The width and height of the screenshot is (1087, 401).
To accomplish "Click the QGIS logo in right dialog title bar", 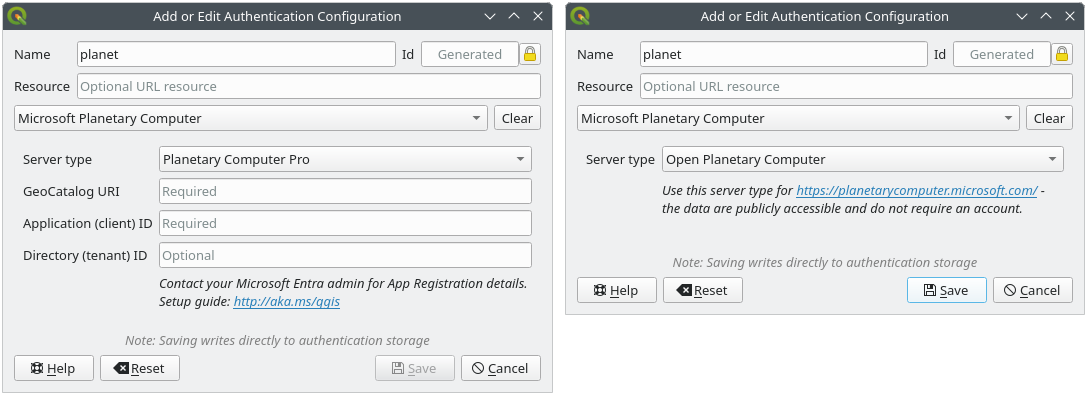I will pyautogui.click(x=581, y=16).
